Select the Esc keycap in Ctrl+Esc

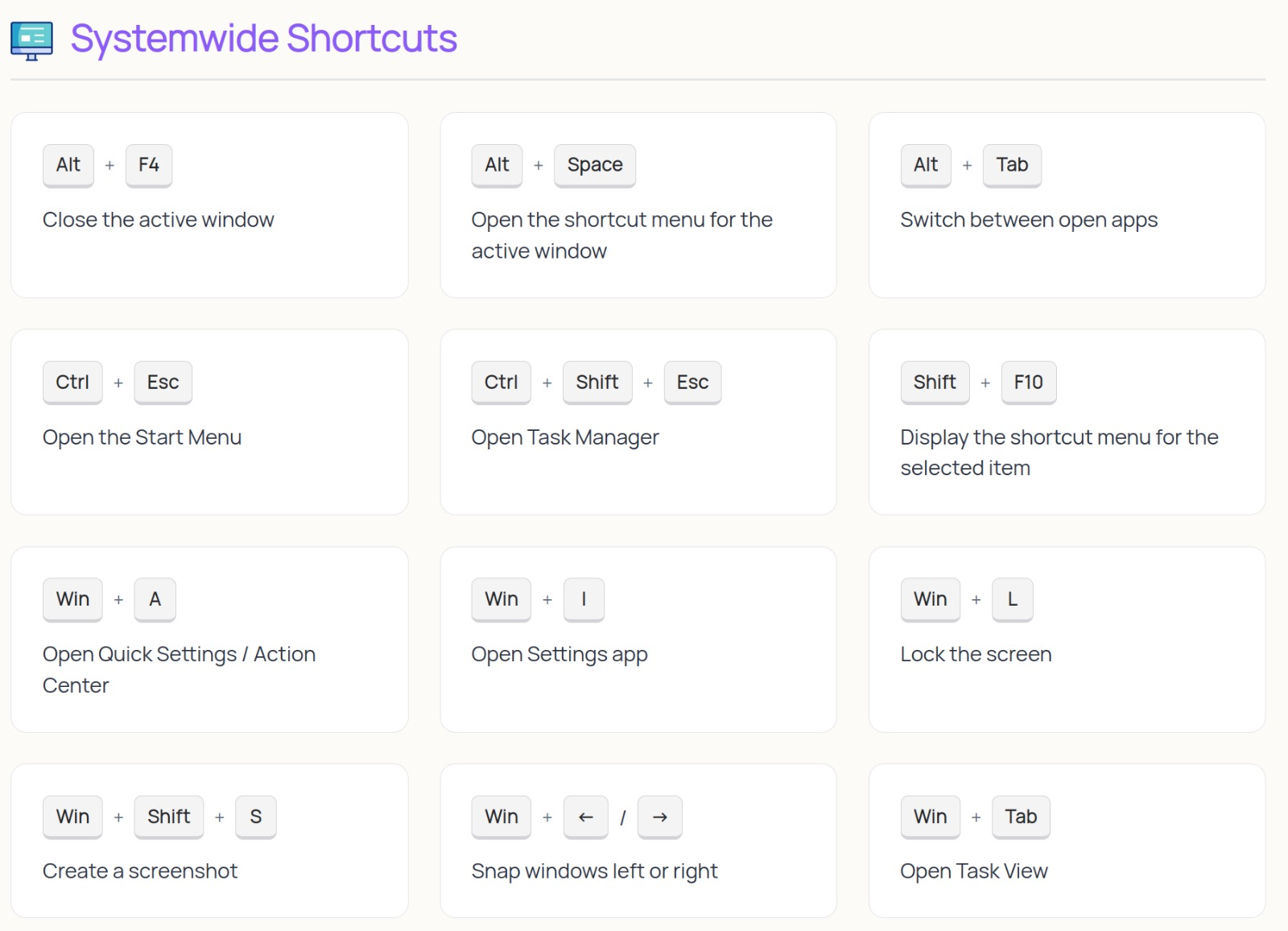(x=163, y=382)
